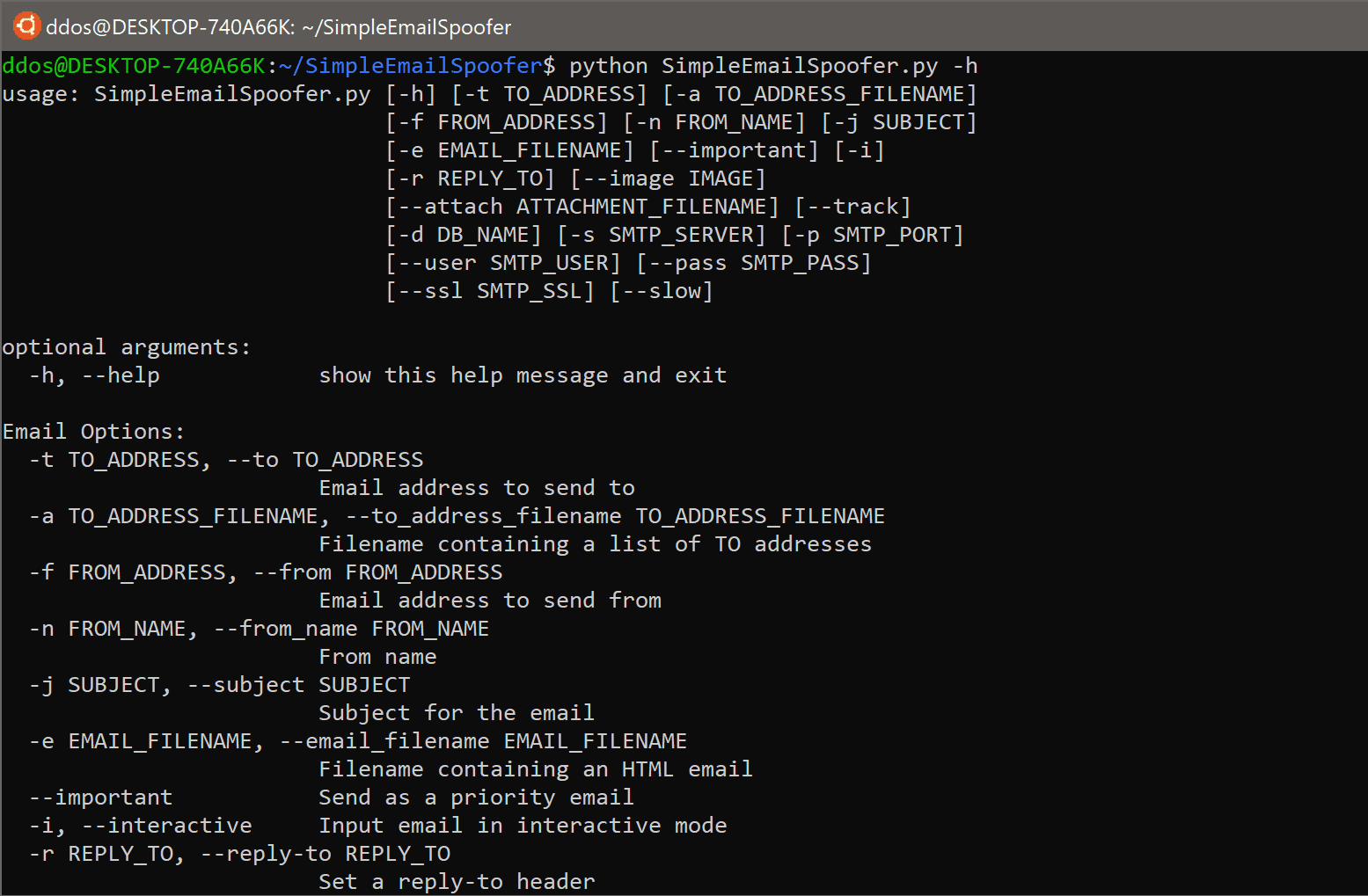Screen dimensions: 1368x896
Task: Click the '-h, --help' option line
Action: coord(94,375)
